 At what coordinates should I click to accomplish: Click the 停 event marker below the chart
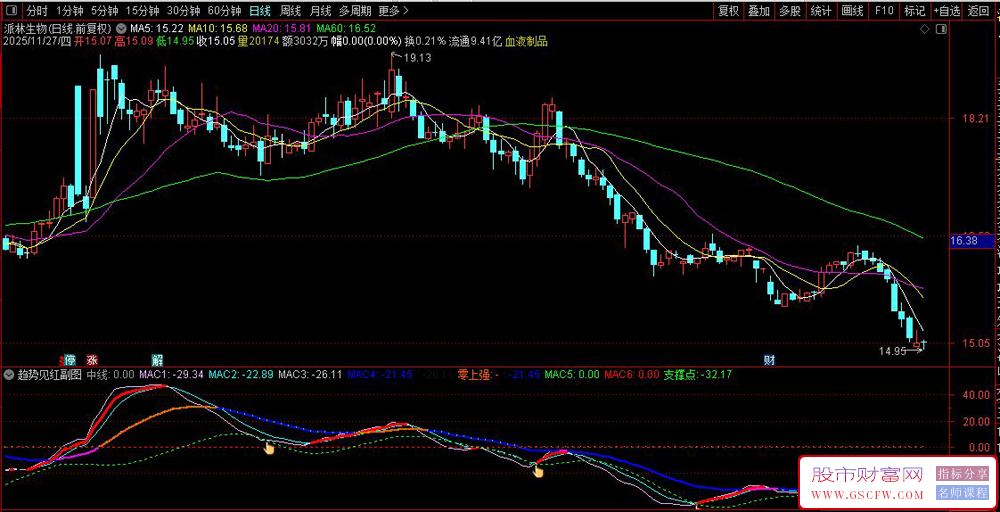point(69,359)
